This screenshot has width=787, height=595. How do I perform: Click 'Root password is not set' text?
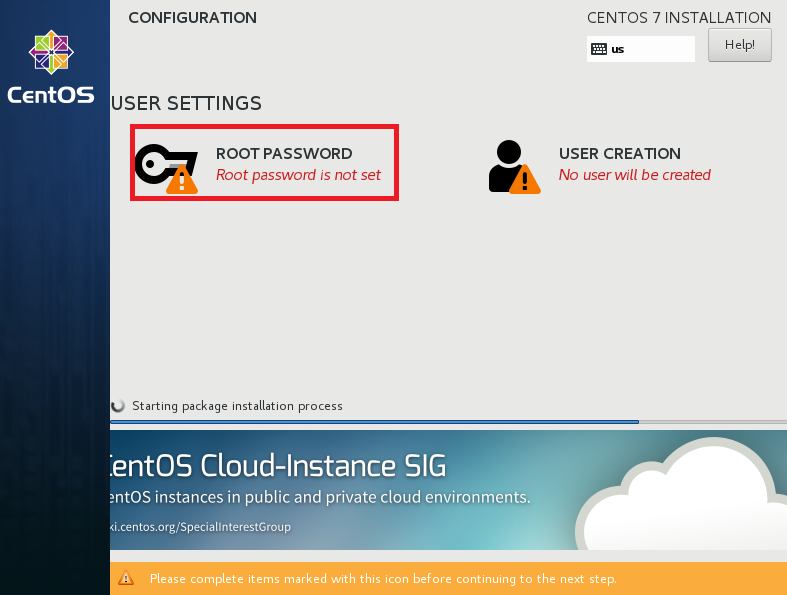tap(298, 175)
